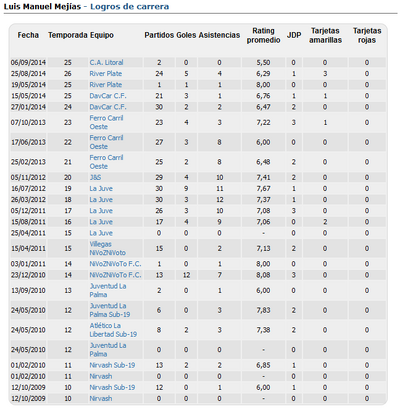Click the Logros de carrera heading

pyautogui.click(x=129, y=6)
